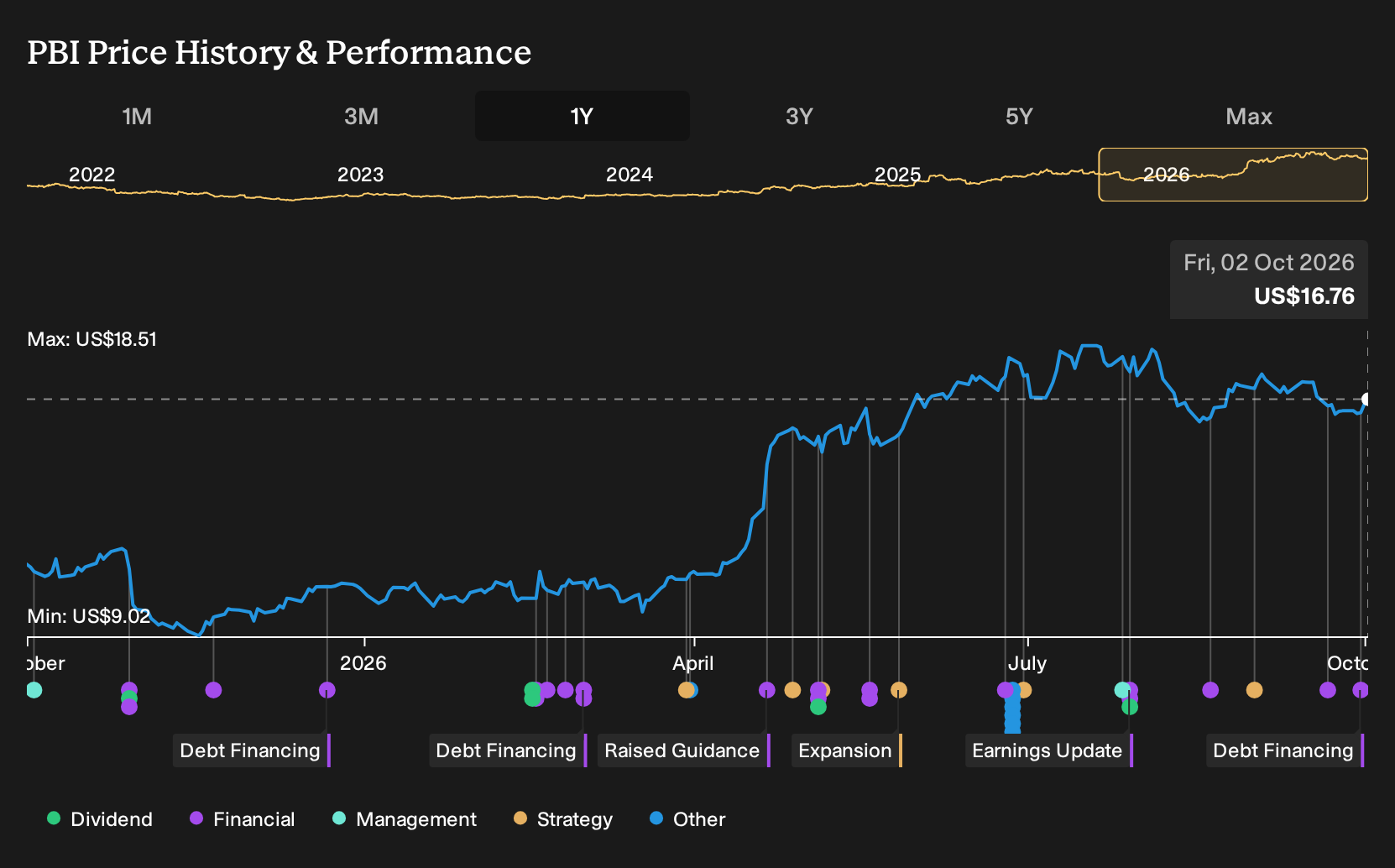Toggle Financial events in legend
This screenshot has height=868, width=1395.
point(243,819)
